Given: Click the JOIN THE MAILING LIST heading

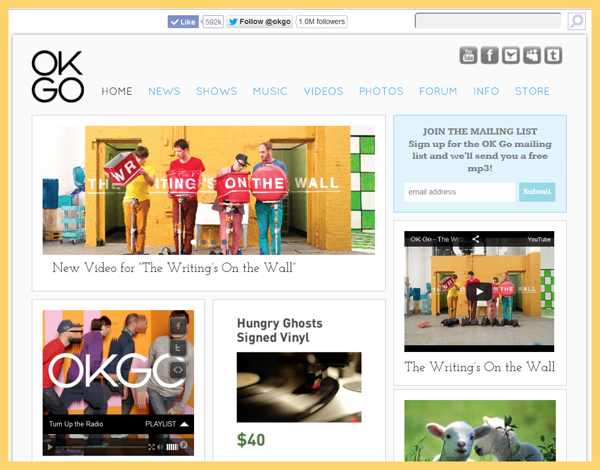Looking at the screenshot, I should click(x=480, y=131).
